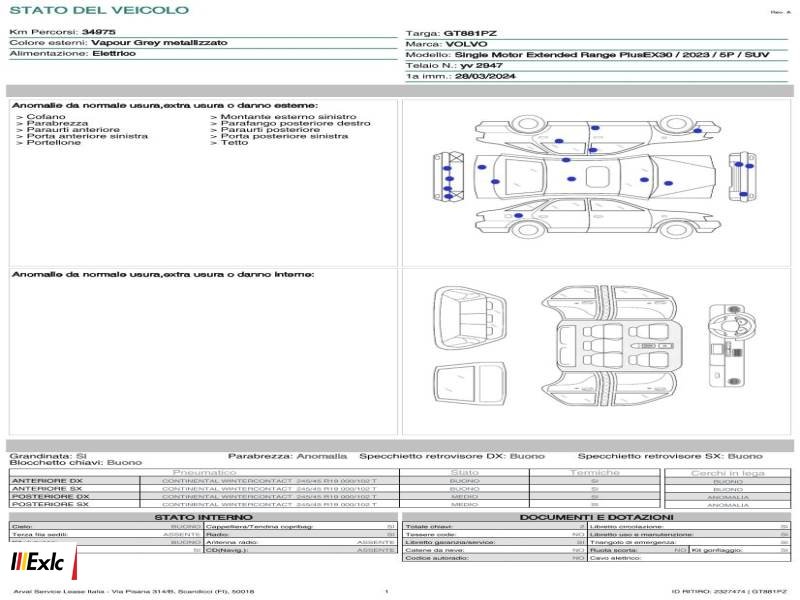Select 'Paraurti anteriore' list entry
This screenshot has height=600, width=800.
click(73, 130)
